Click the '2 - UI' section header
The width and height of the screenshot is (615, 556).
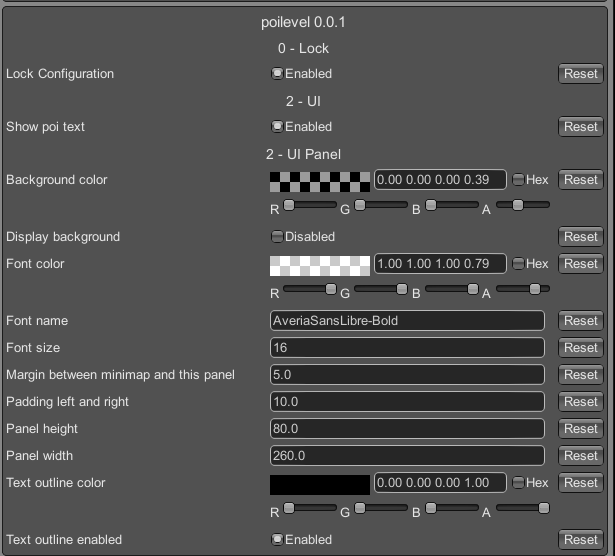(303, 102)
